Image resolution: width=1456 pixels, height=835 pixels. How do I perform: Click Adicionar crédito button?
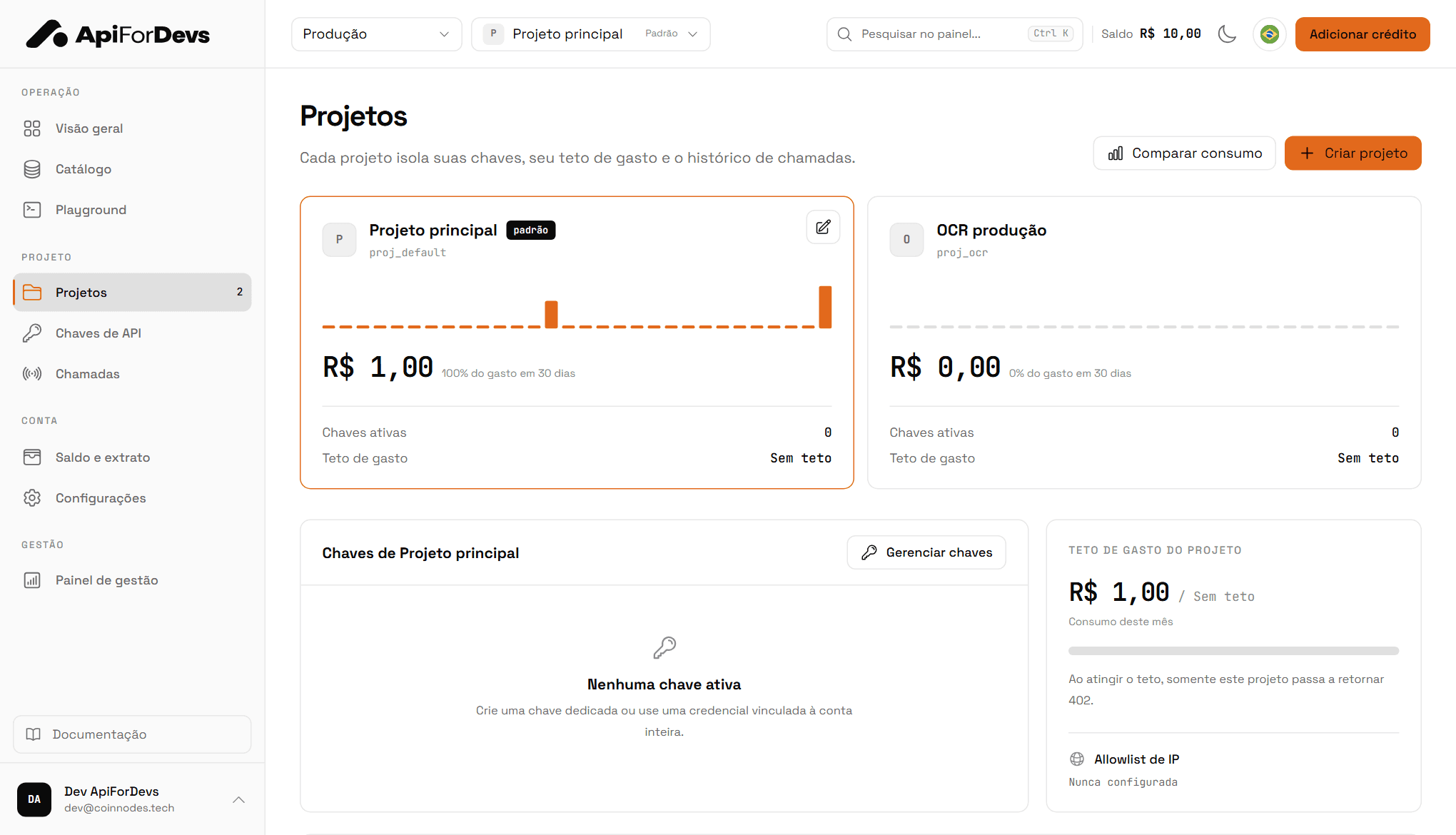tap(1363, 34)
